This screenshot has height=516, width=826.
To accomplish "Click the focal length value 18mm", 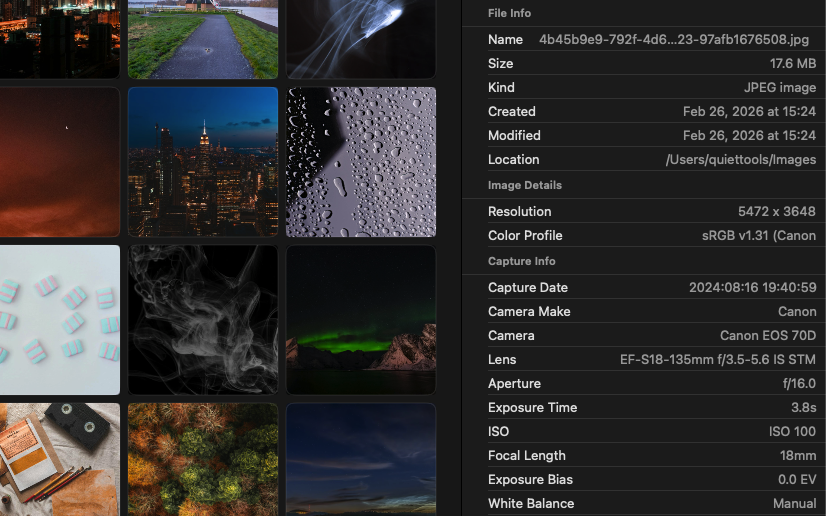I will pyautogui.click(x=798, y=455).
